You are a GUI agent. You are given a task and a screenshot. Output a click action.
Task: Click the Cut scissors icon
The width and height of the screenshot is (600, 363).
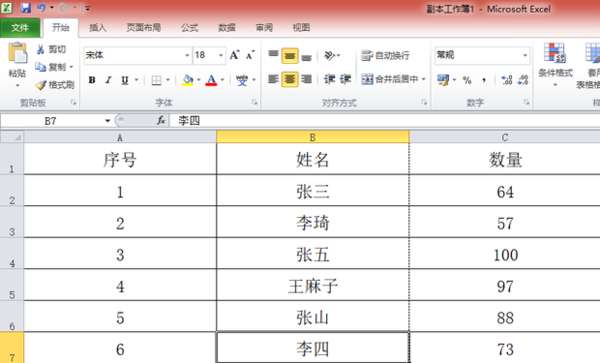[41, 49]
